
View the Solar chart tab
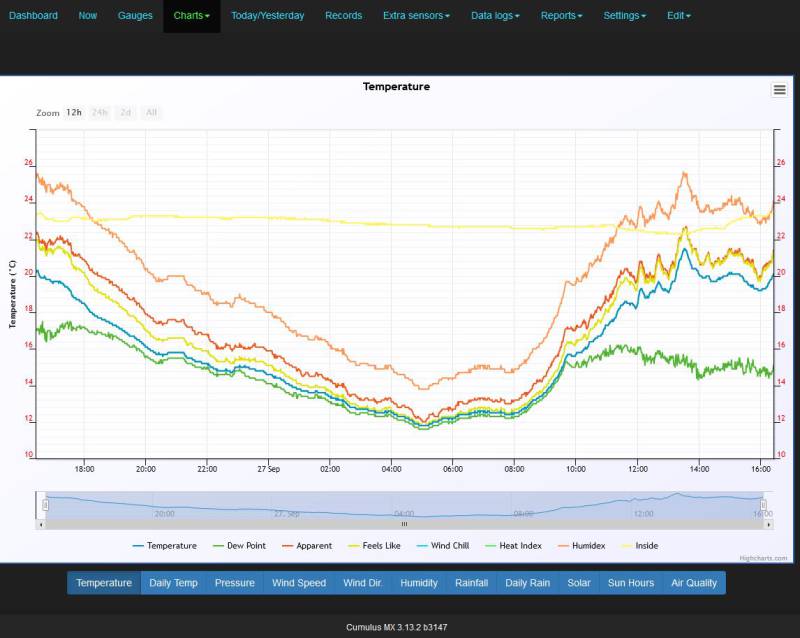[x=578, y=583]
